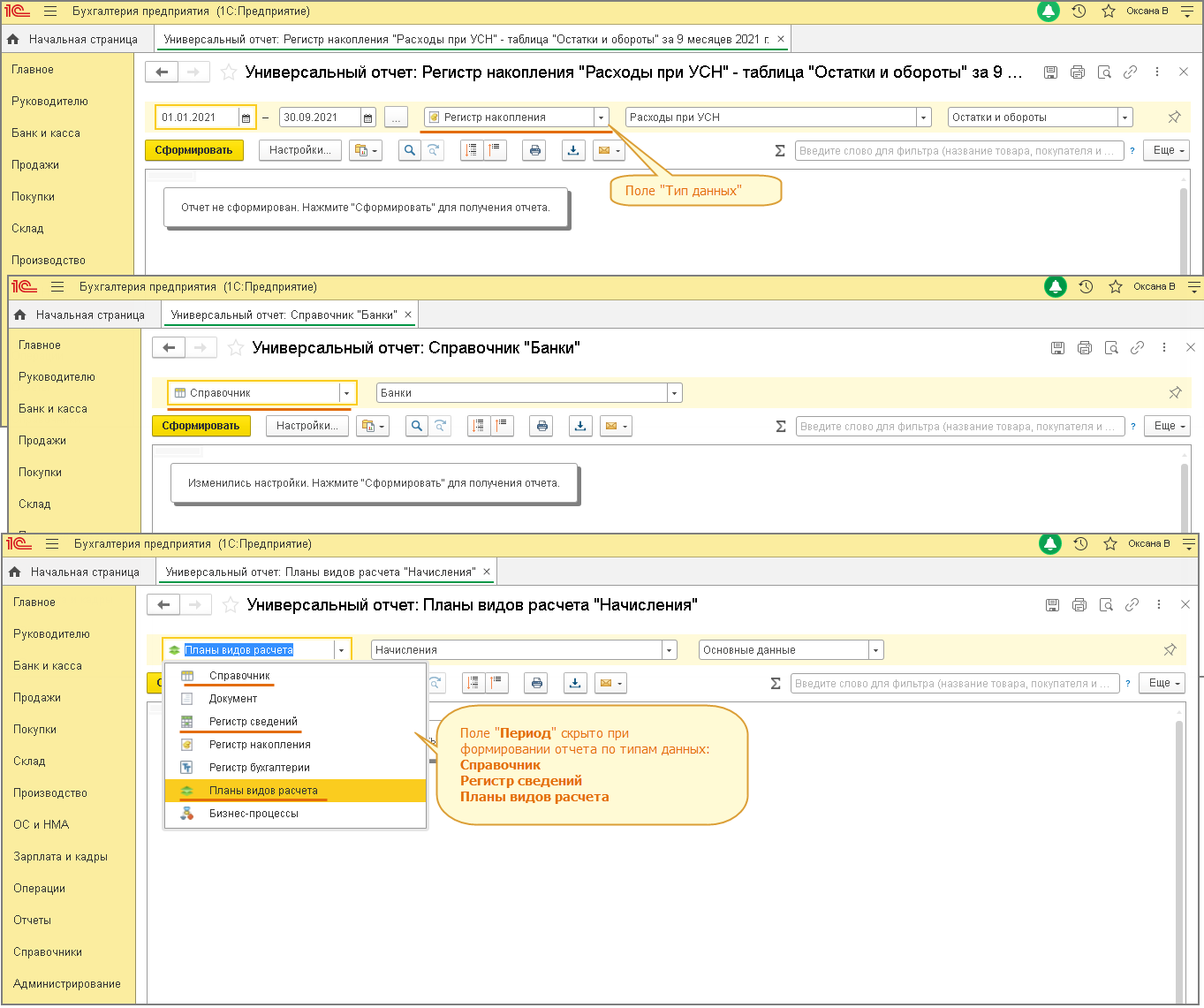Open Еще menu in the bottom window

click(1162, 683)
